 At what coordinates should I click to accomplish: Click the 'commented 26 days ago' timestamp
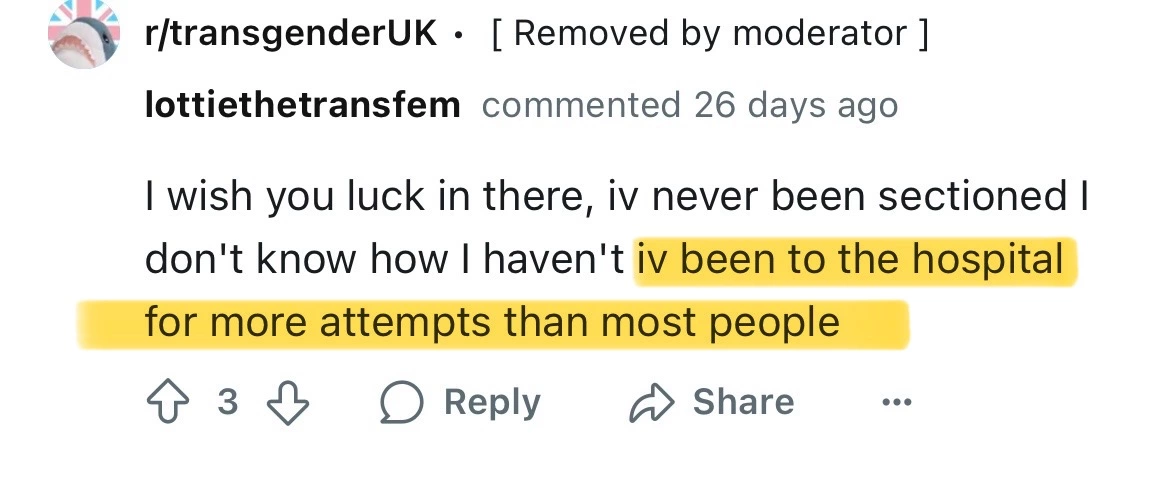(x=689, y=104)
